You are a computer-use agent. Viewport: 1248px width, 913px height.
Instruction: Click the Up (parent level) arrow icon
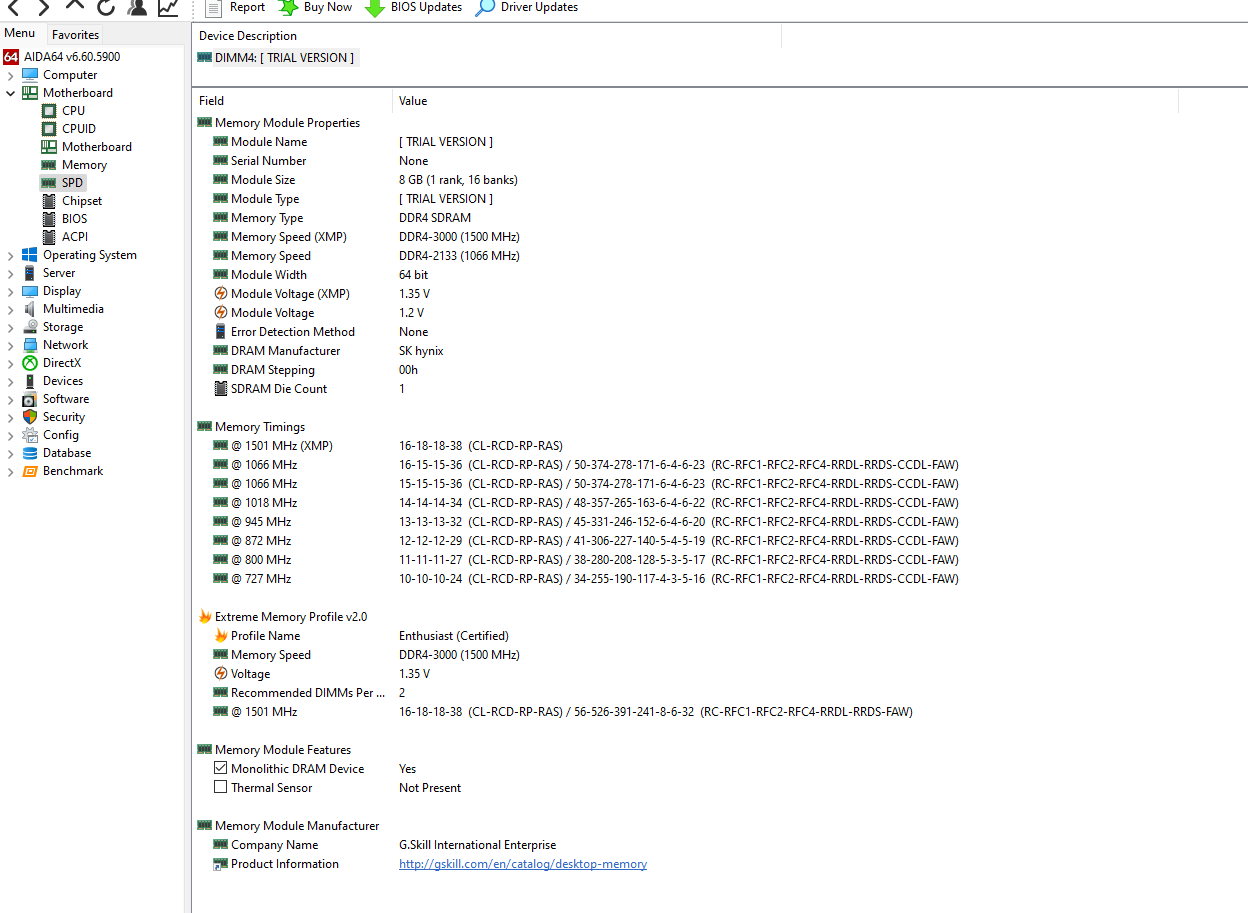pyautogui.click(x=75, y=6)
